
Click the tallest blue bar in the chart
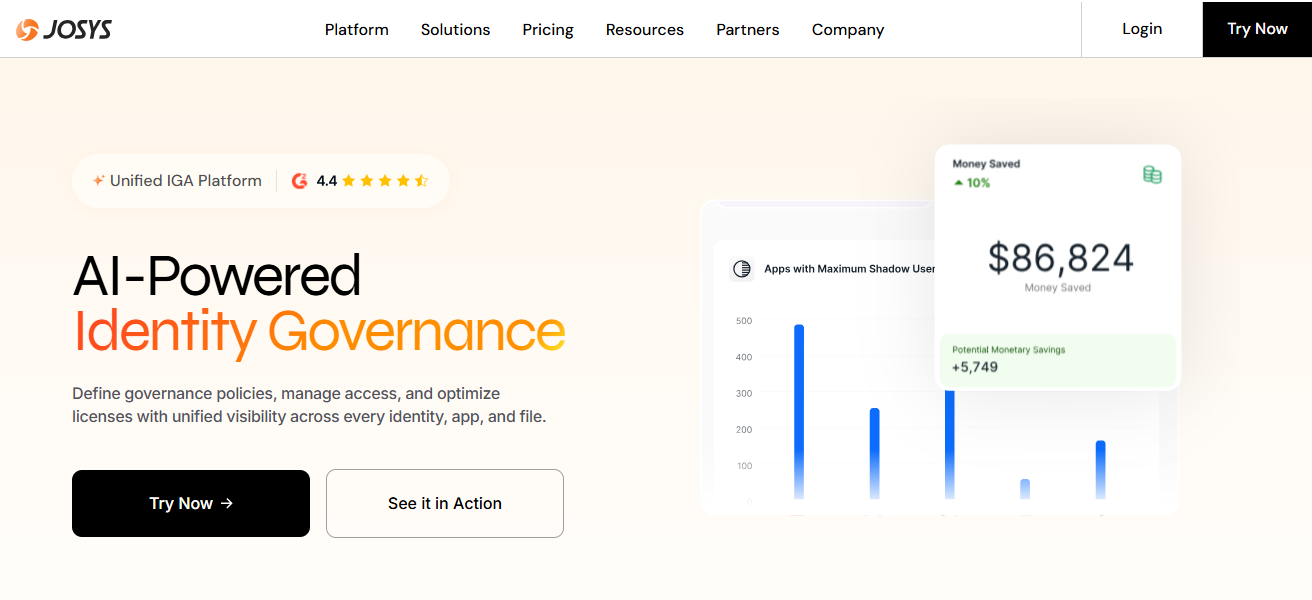coord(798,410)
